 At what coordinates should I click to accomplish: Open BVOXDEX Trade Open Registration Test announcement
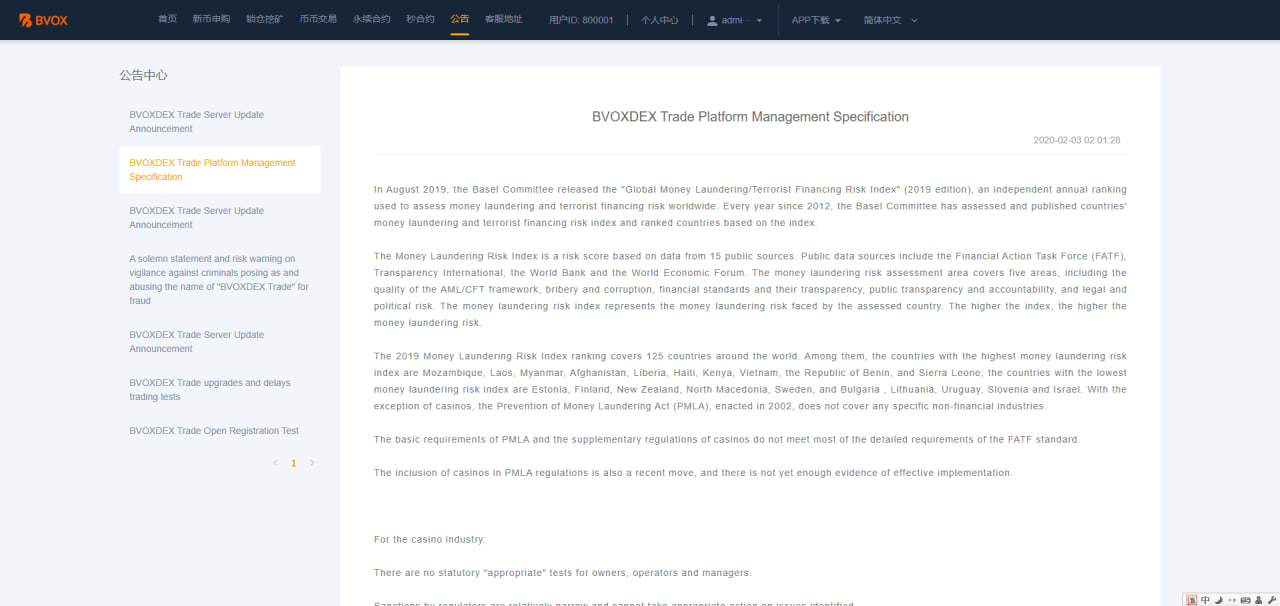(x=219, y=431)
